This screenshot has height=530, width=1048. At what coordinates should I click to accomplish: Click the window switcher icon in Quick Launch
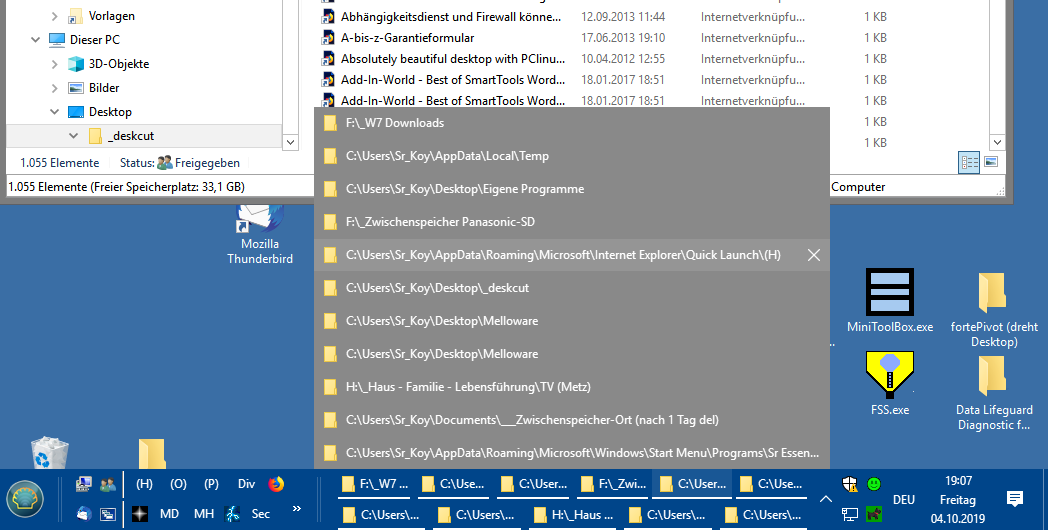pyautogui.click(x=108, y=514)
